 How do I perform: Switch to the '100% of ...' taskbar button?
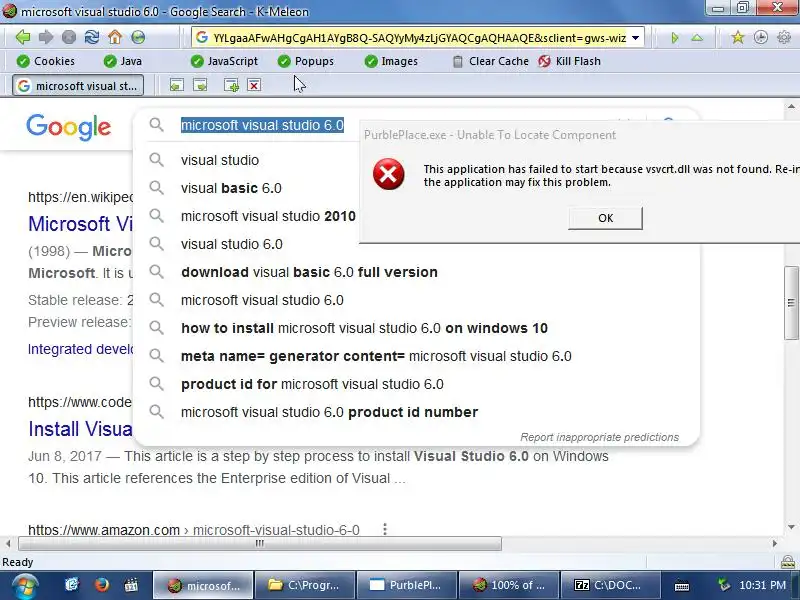click(x=509, y=585)
